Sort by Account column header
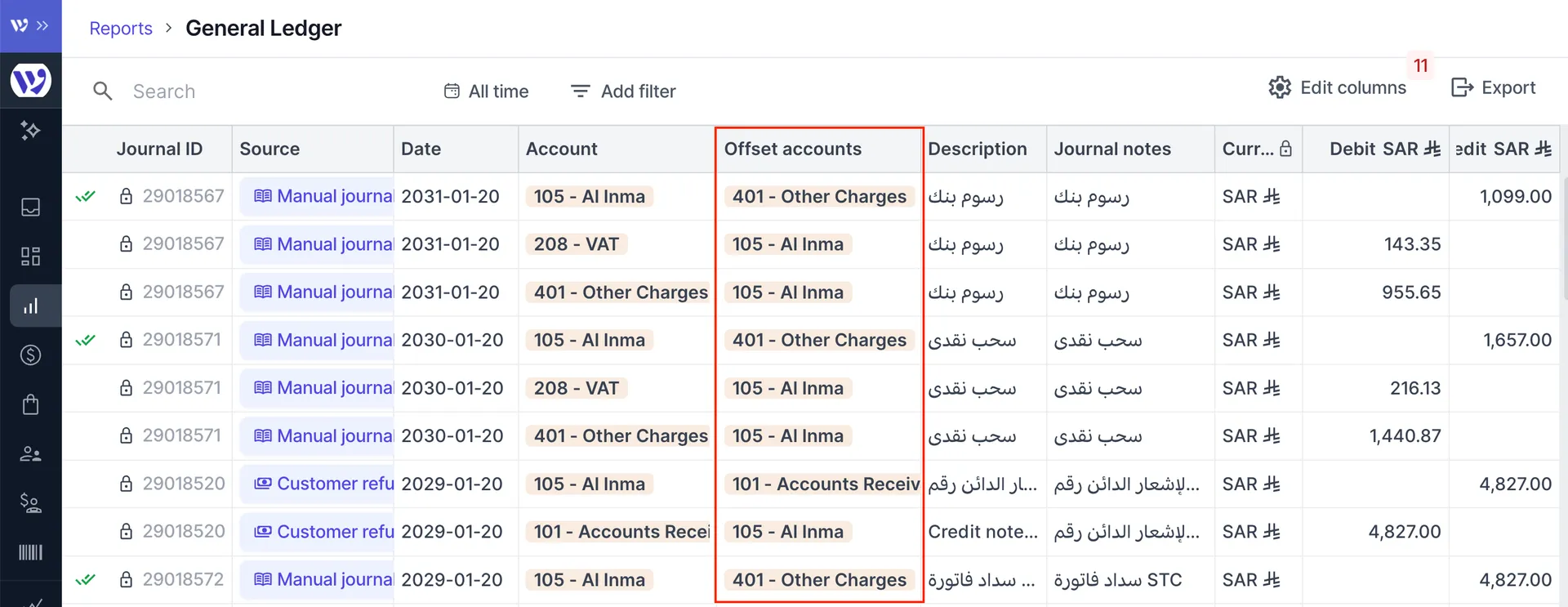 pos(562,149)
